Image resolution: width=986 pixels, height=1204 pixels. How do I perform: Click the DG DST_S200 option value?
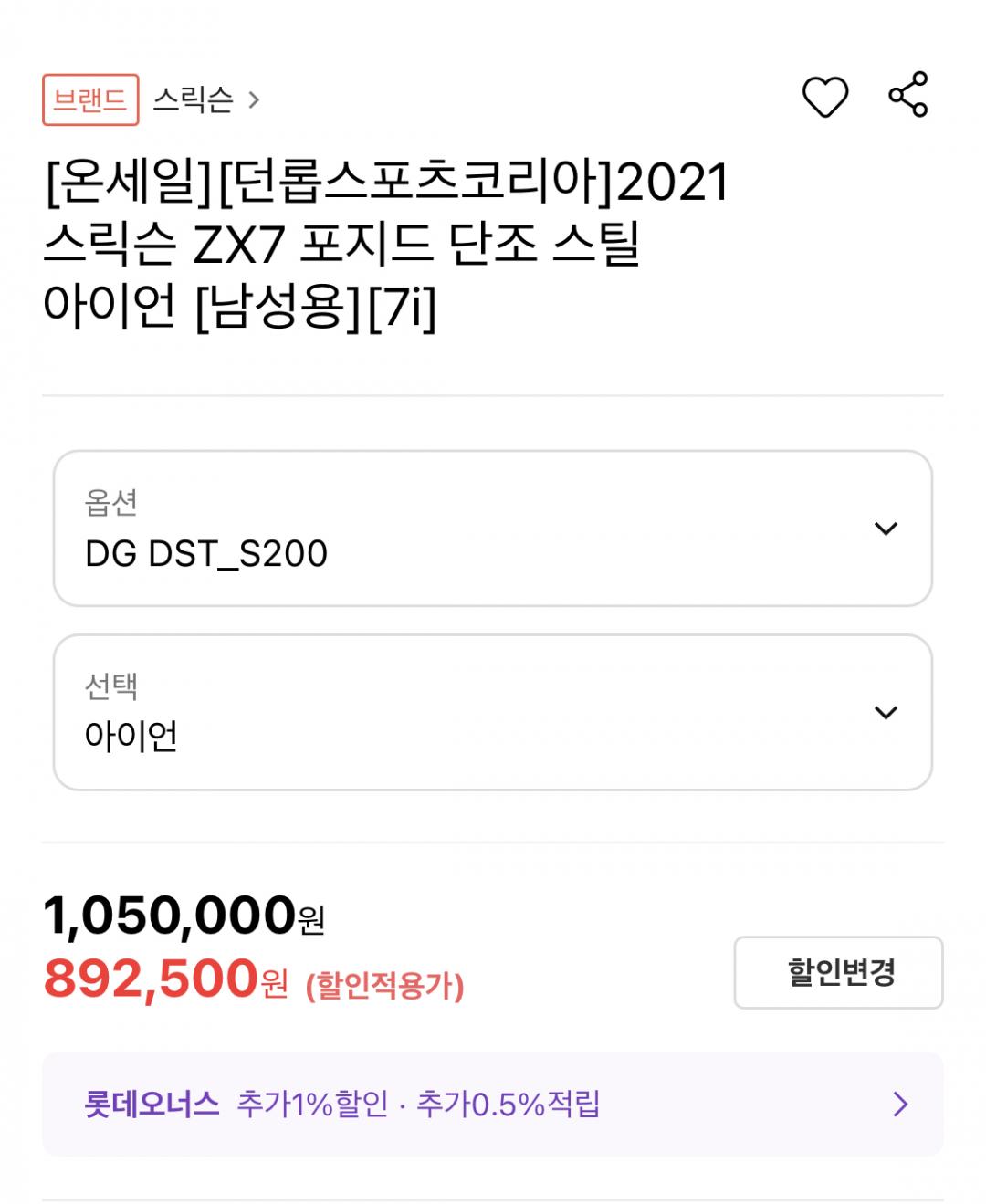click(206, 553)
